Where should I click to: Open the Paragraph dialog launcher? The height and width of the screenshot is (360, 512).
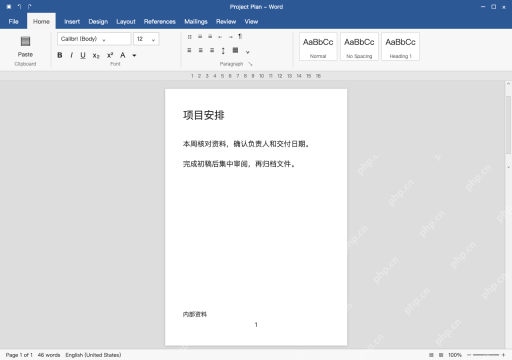click(250, 64)
